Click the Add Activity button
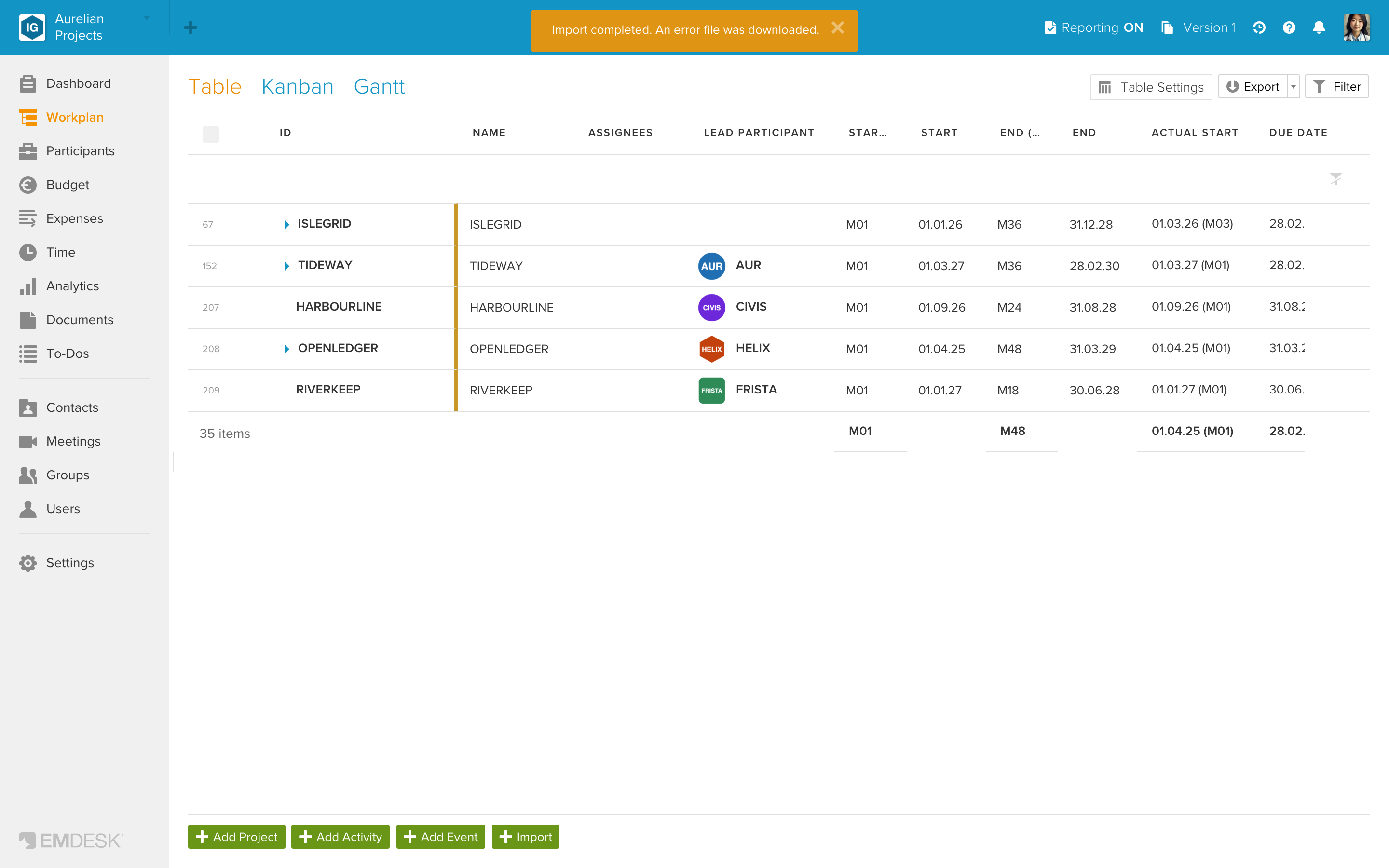The width and height of the screenshot is (1389, 868). click(x=340, y=837)
